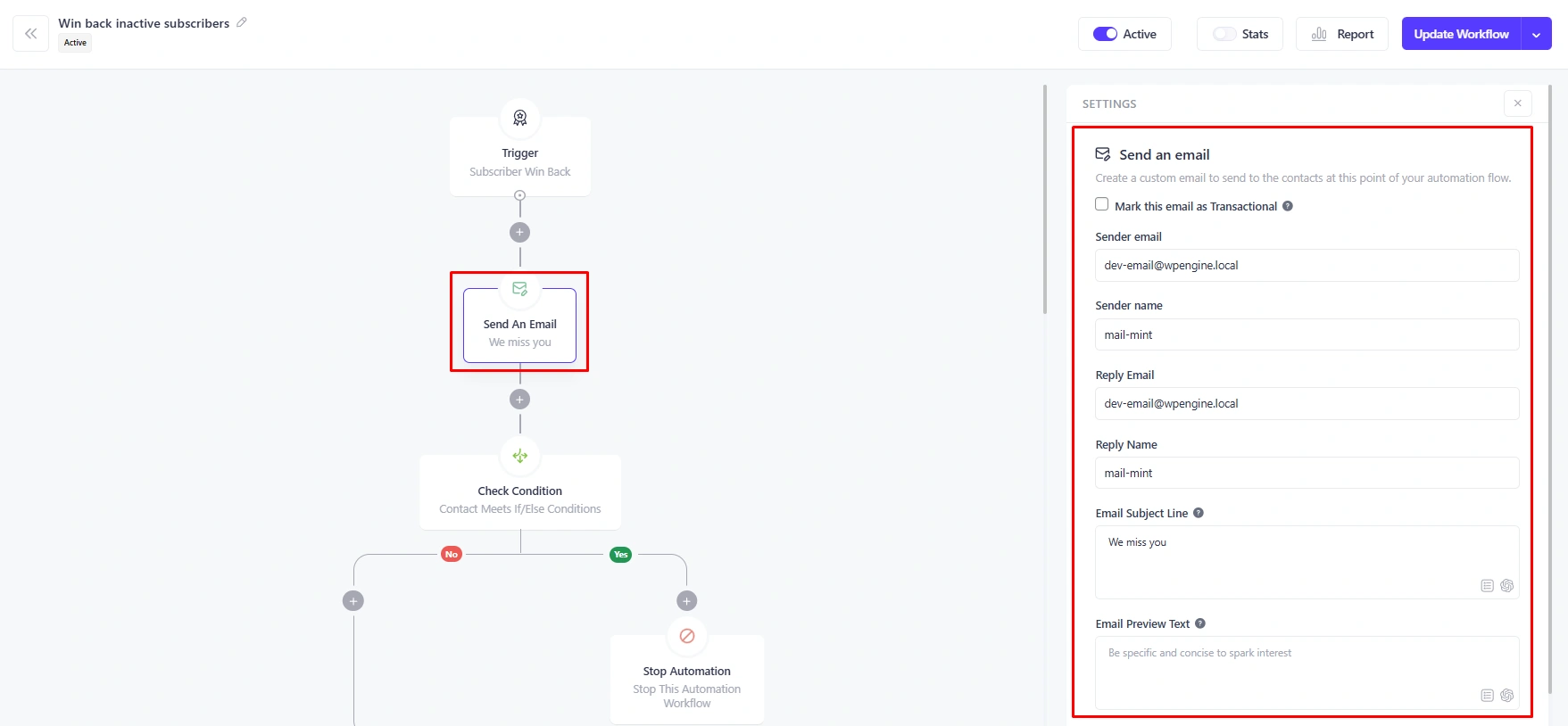This screenshot has height=726, width=1568.
Task: Click the workflow canvas vertical scrollbar
Action: [1045, 199]
